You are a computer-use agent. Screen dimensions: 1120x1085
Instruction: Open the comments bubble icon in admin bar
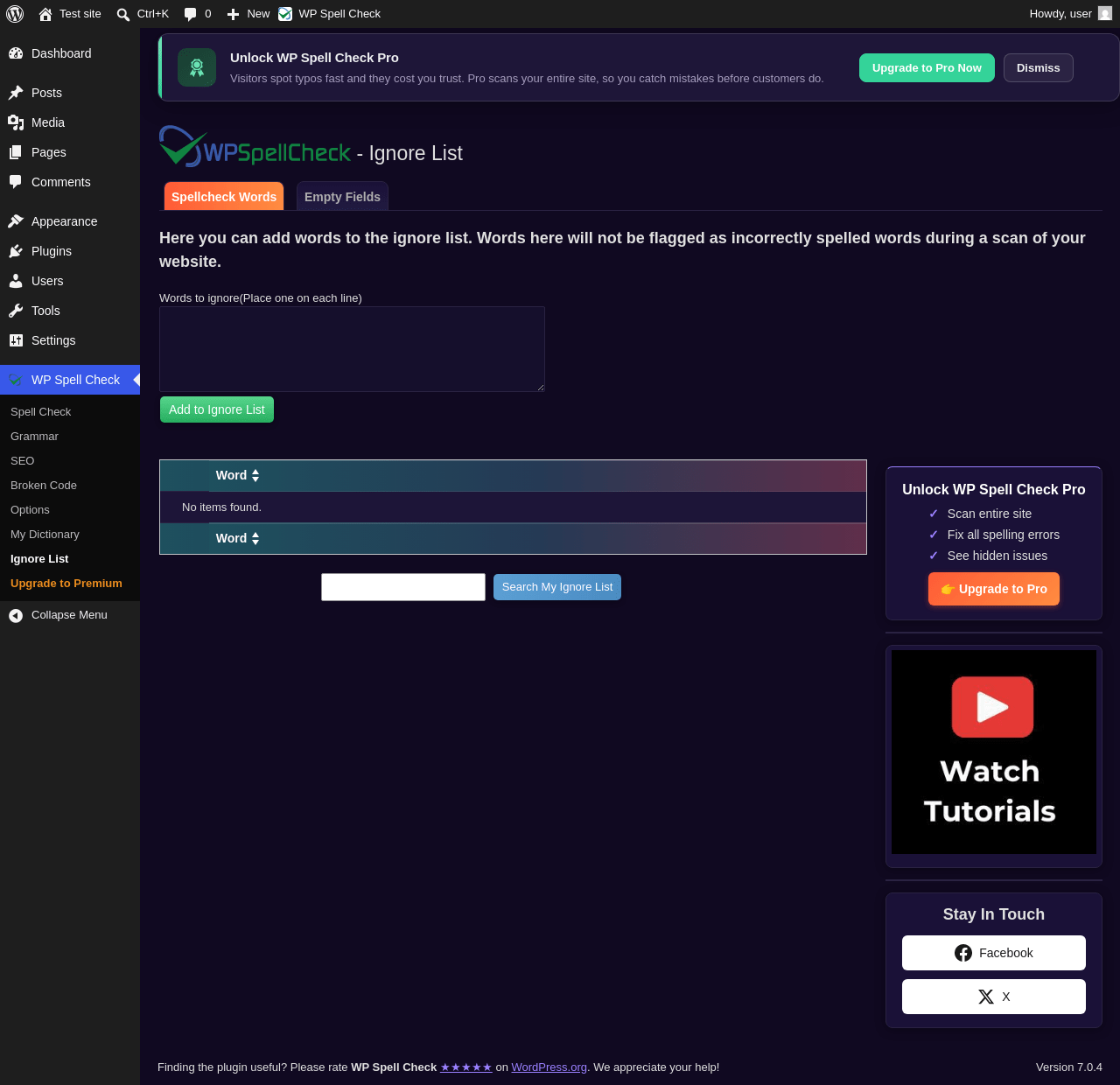[x=190, y=14]
